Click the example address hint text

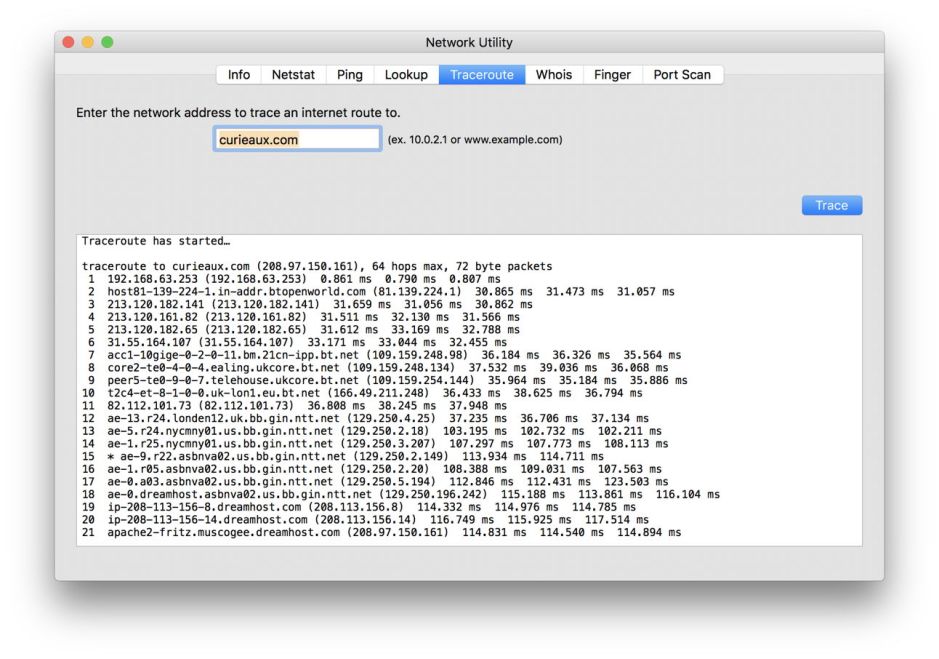(474, 140)
